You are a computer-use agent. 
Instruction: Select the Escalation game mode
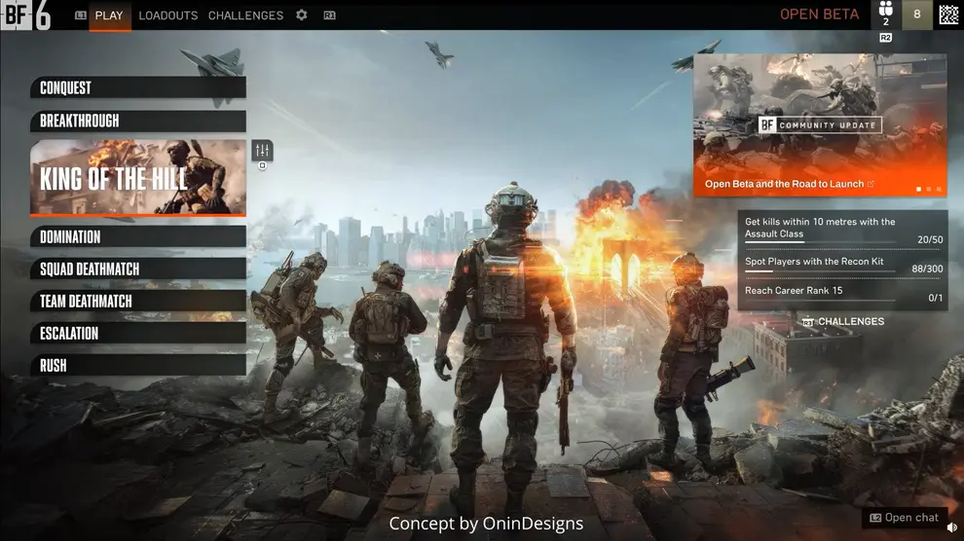click(x=138, y=333)
